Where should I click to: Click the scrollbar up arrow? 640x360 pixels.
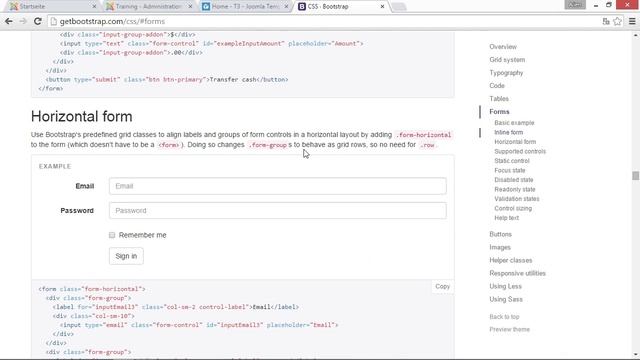[x=636, y=36]
